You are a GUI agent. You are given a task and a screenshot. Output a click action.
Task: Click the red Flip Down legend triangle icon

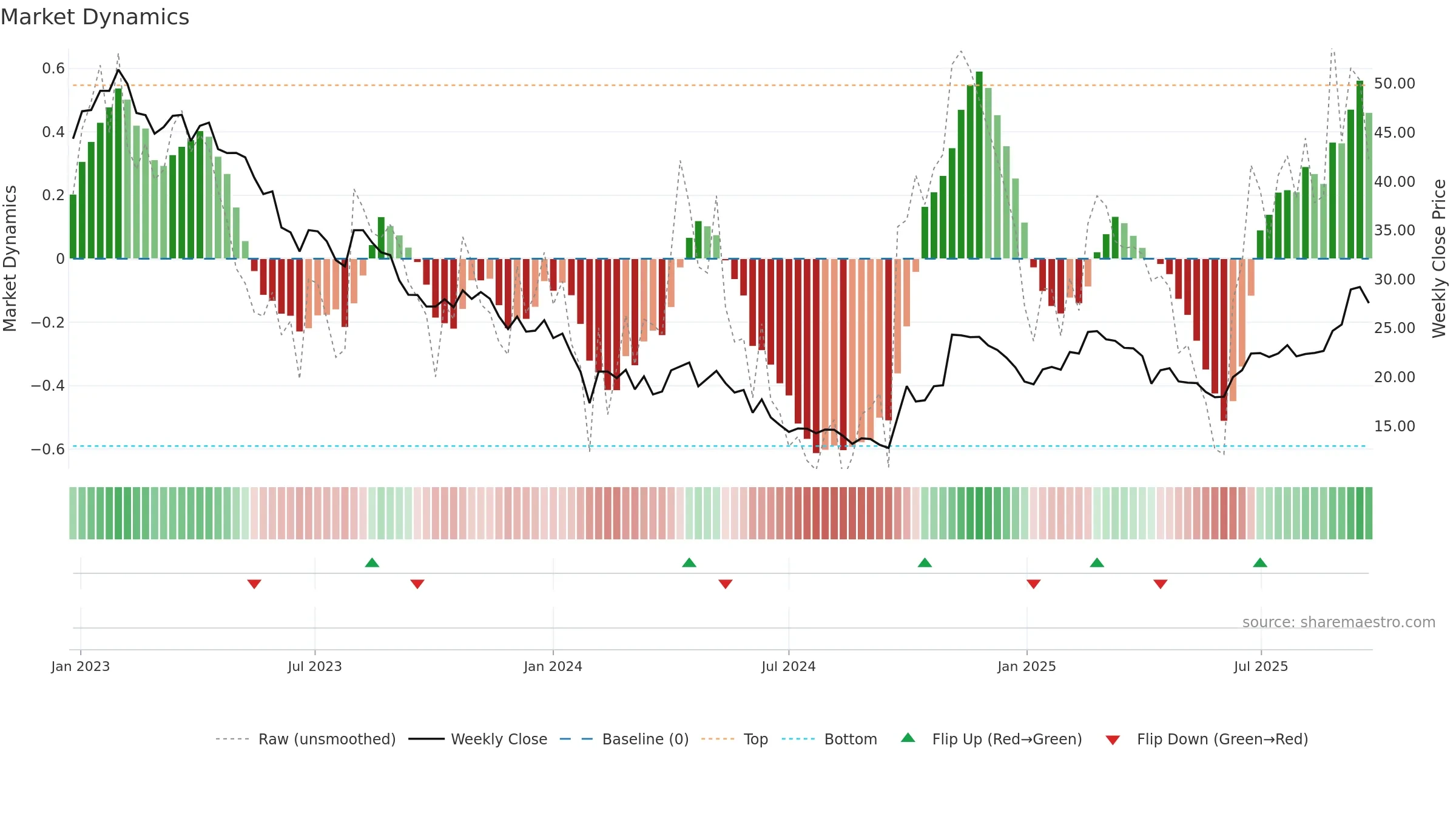(1113, 740)
